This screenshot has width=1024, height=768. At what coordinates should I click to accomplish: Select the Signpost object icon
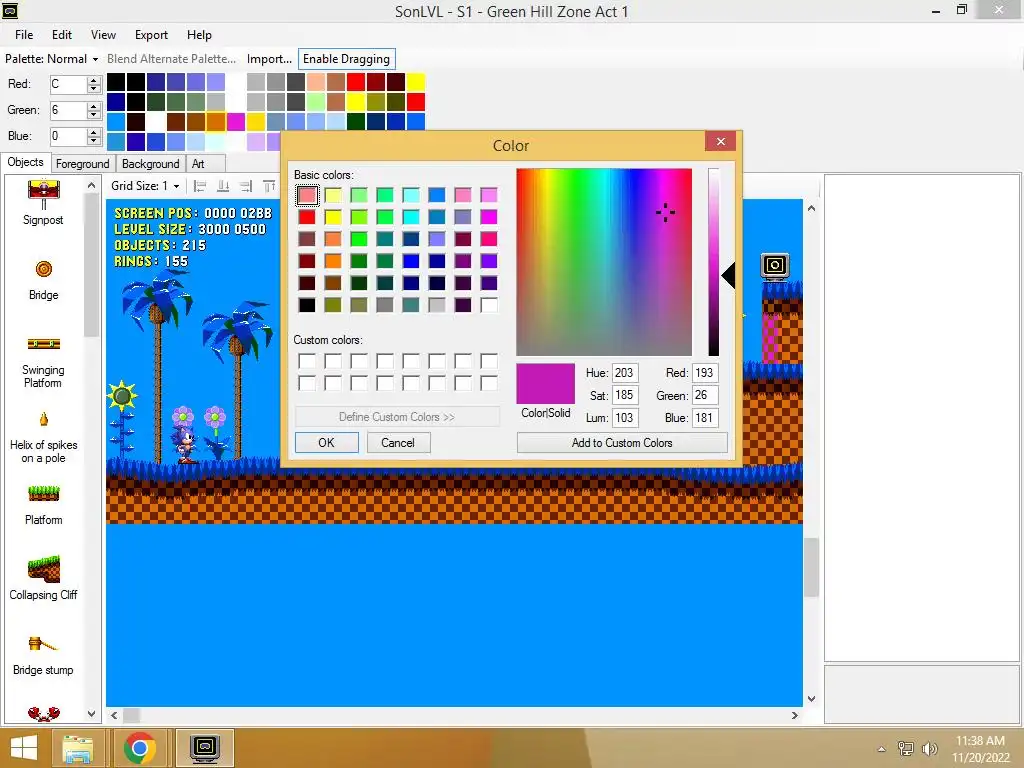point(44,193)
